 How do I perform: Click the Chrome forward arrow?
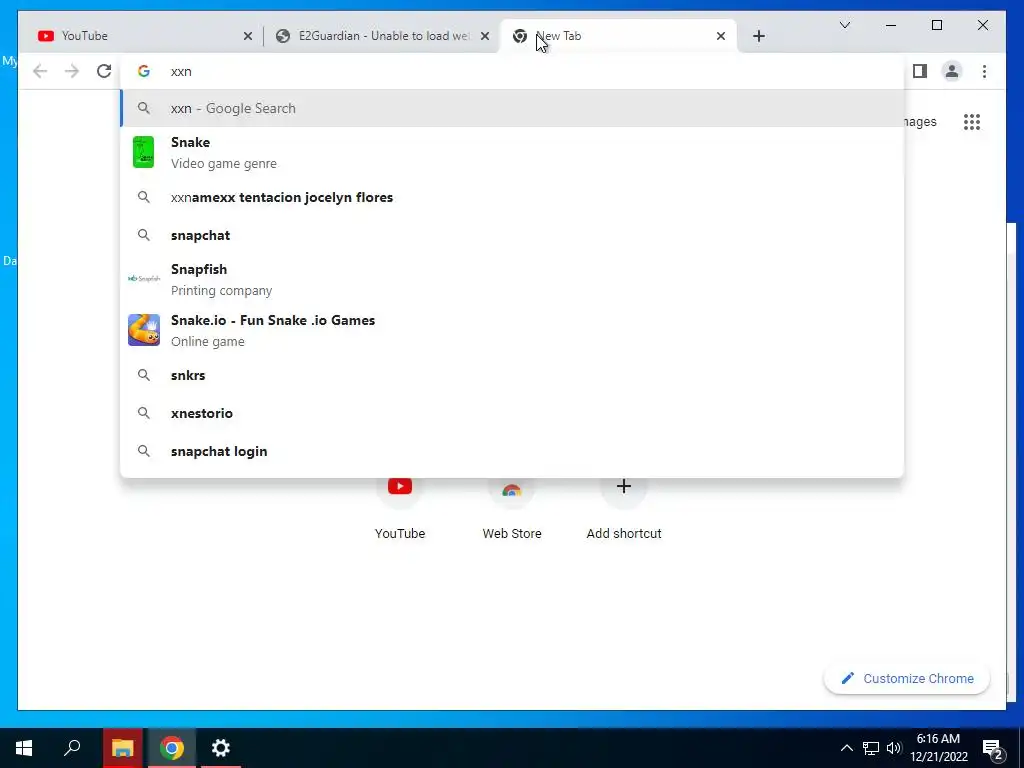(x=72, y=71)
